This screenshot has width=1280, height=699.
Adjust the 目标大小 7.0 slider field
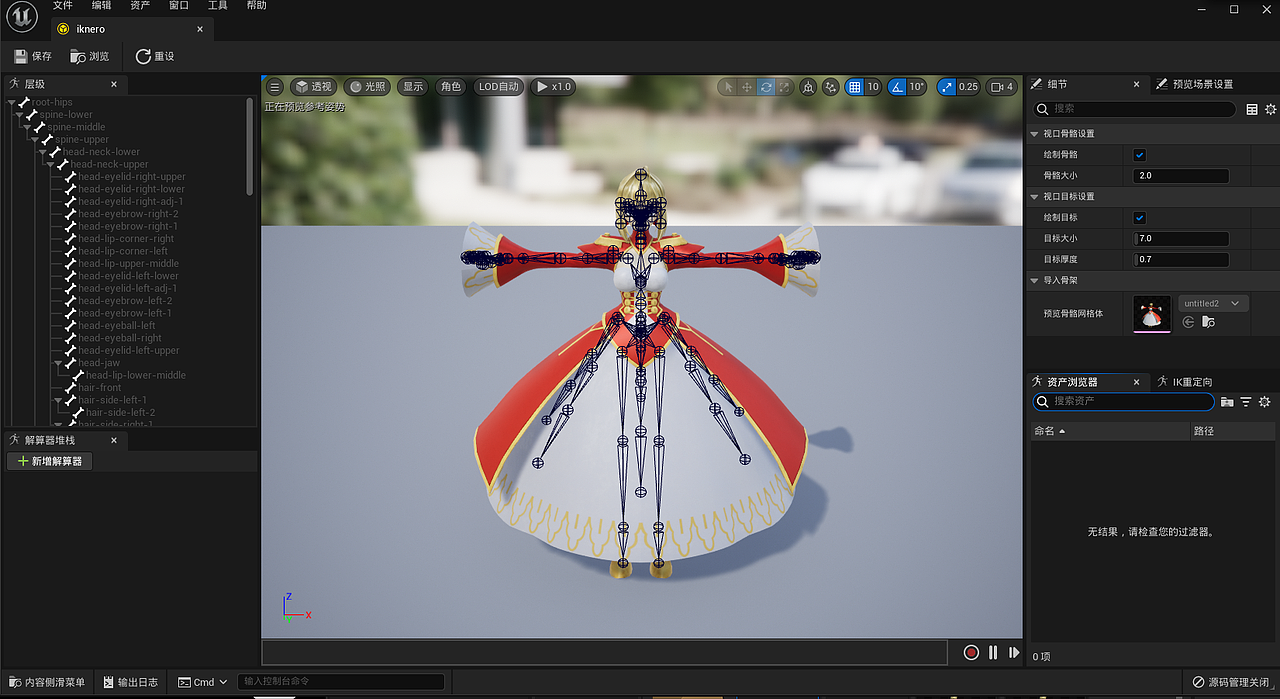click(x=1181, y=239)
